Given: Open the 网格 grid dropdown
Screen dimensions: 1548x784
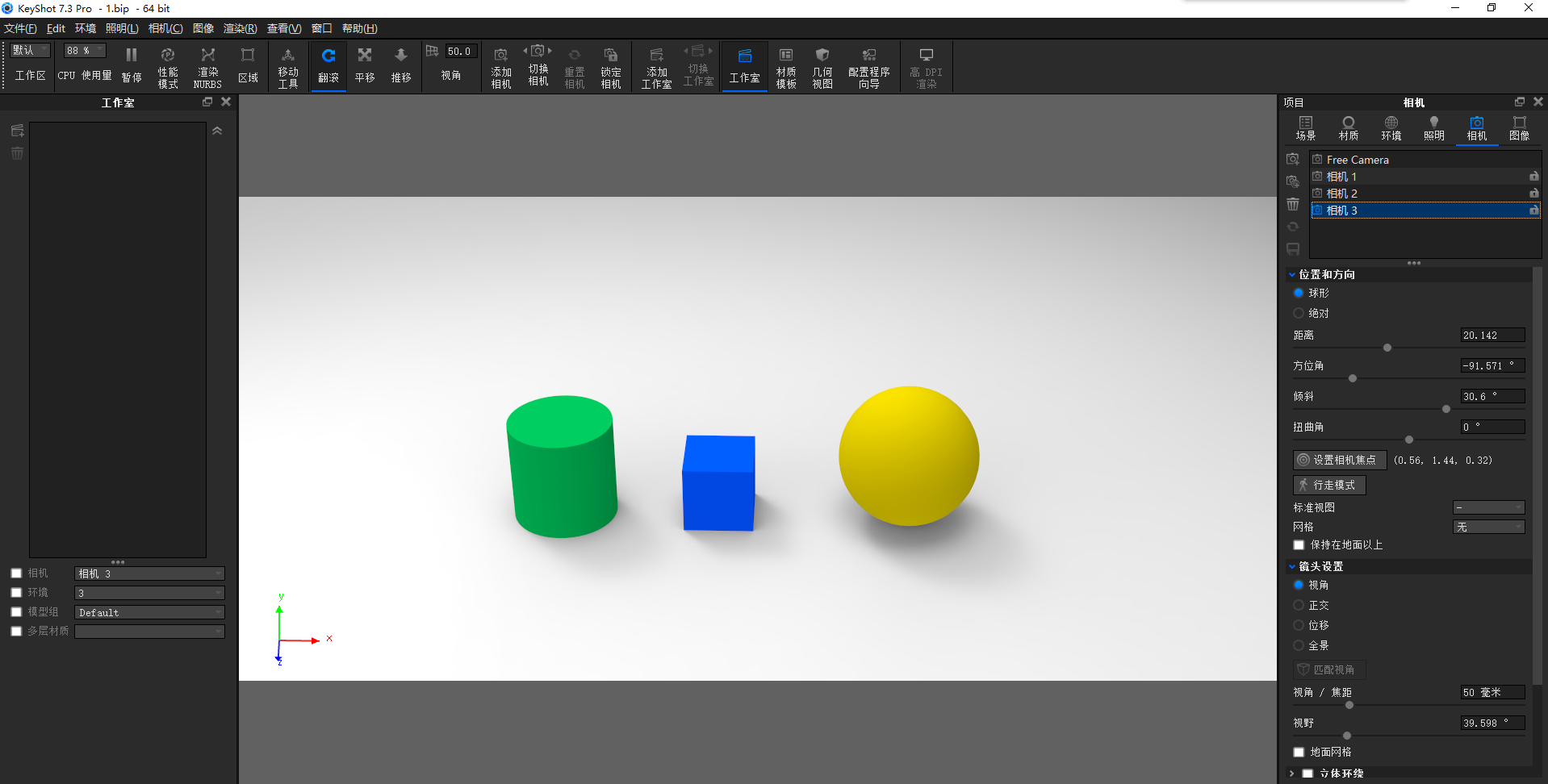Looking at the screenshot, I should [1489, 527].
